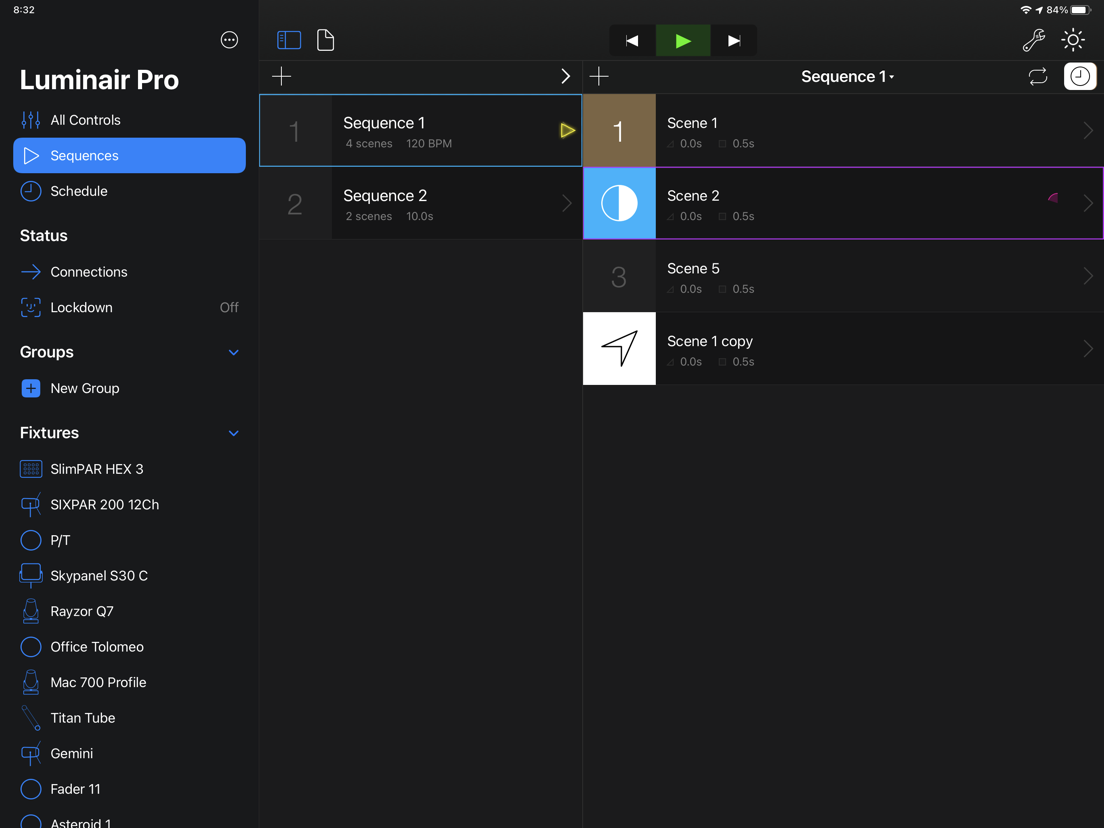Click the Office Tolomeo circle icon

tap(31, 647)
